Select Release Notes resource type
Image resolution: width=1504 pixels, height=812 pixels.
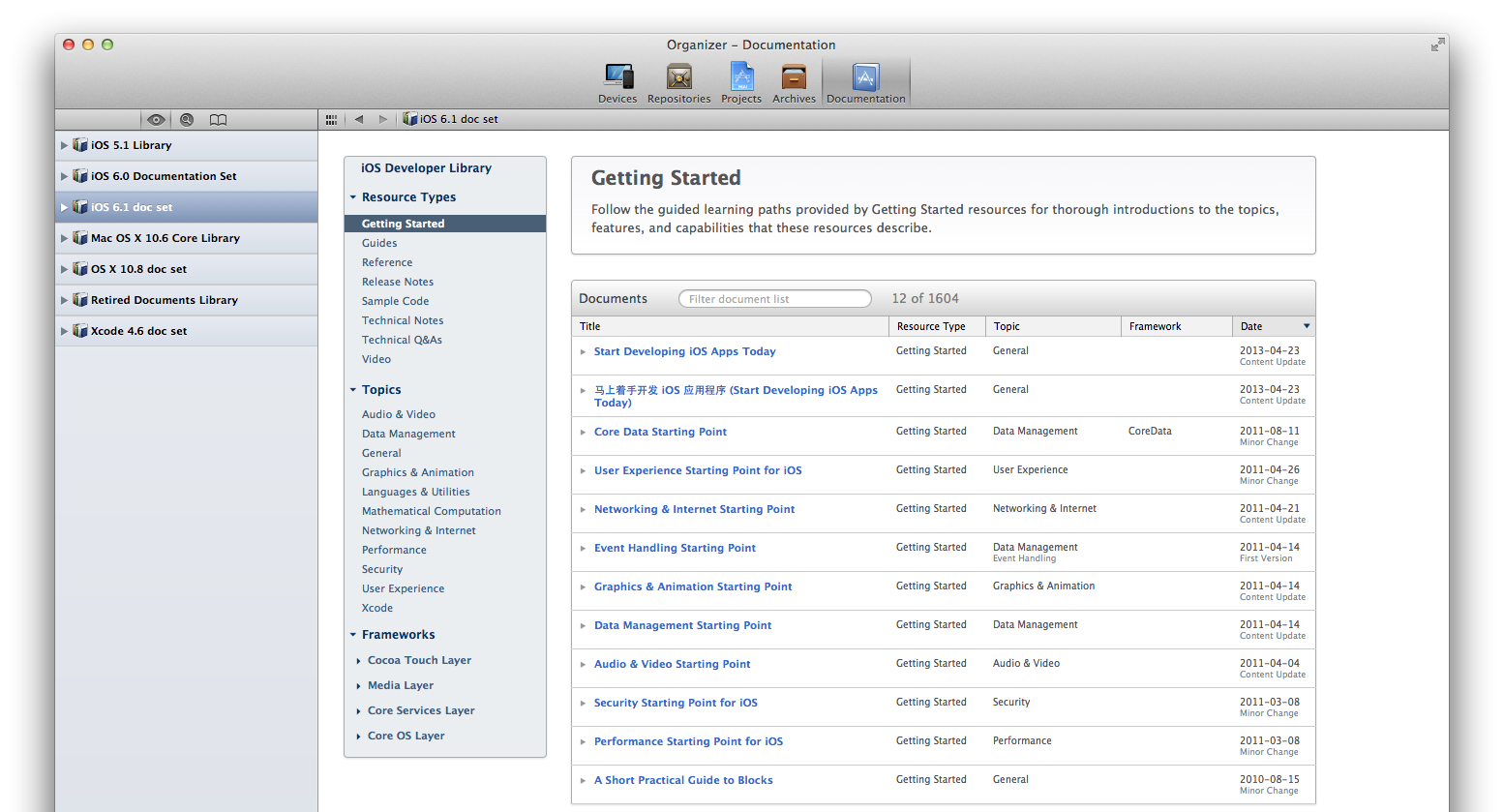(398, 282)
